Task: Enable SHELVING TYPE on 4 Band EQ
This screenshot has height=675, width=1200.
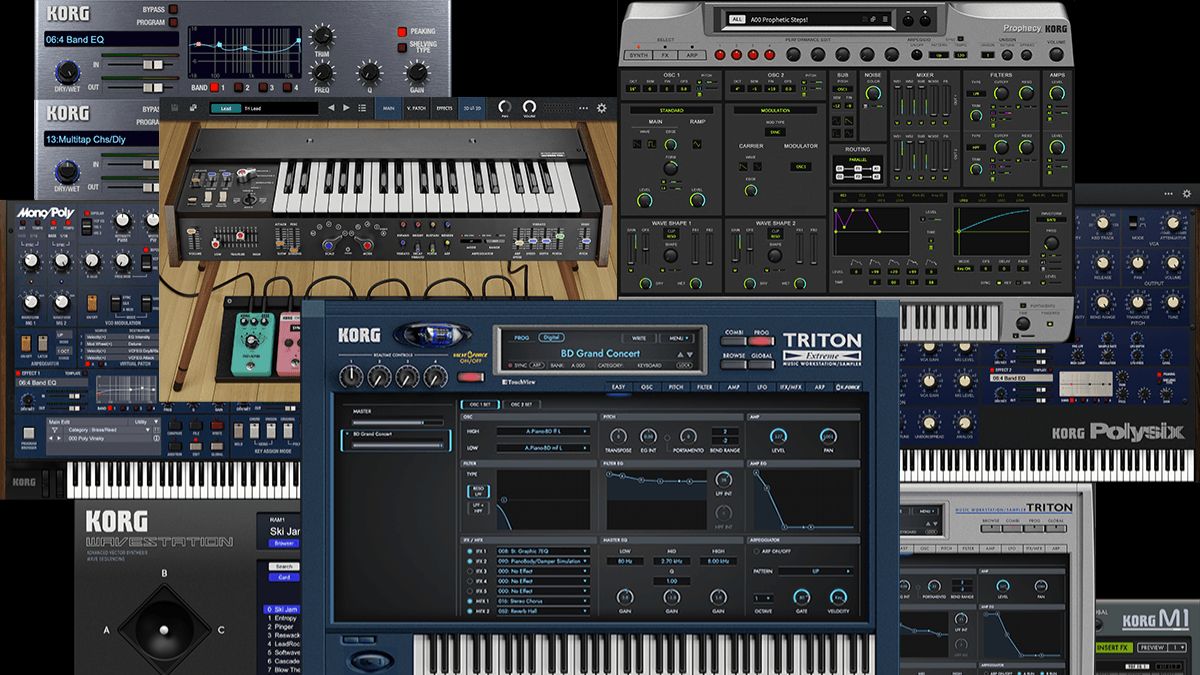Action: [401, 46]
